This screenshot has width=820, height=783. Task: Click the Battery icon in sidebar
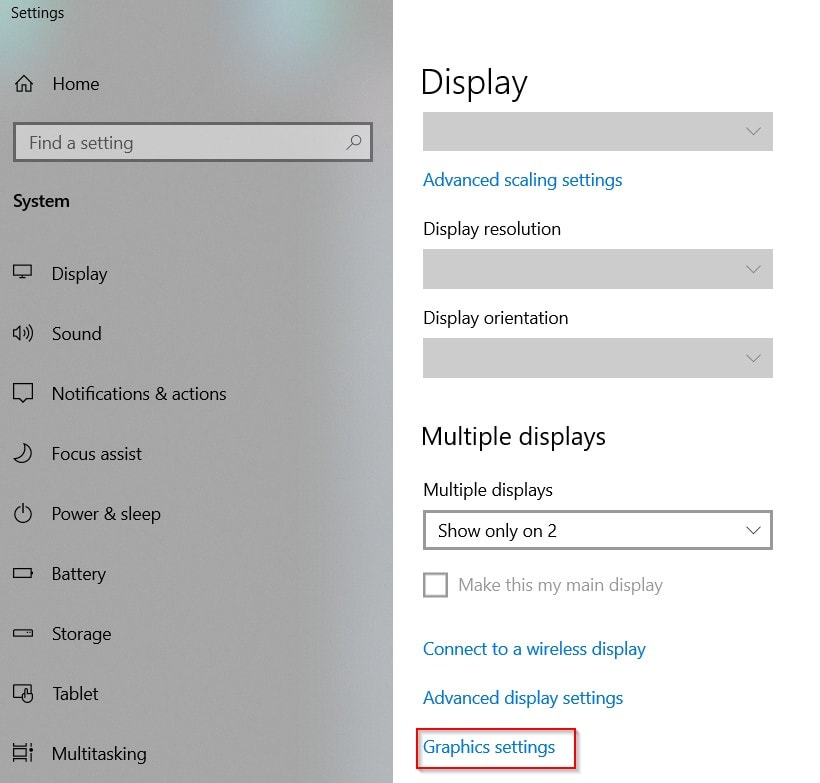pos(23,573)
